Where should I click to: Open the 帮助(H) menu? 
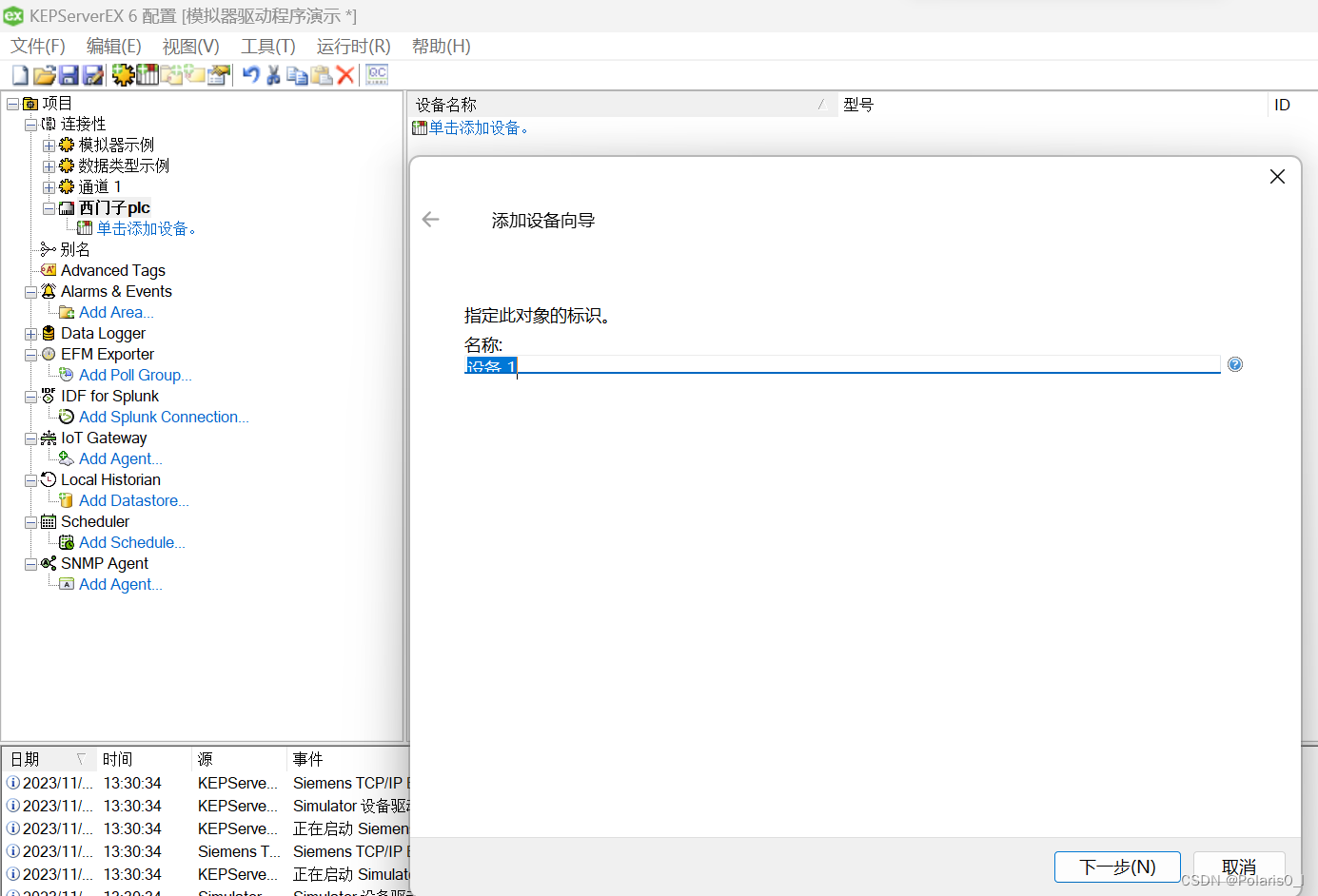point(441,46)
